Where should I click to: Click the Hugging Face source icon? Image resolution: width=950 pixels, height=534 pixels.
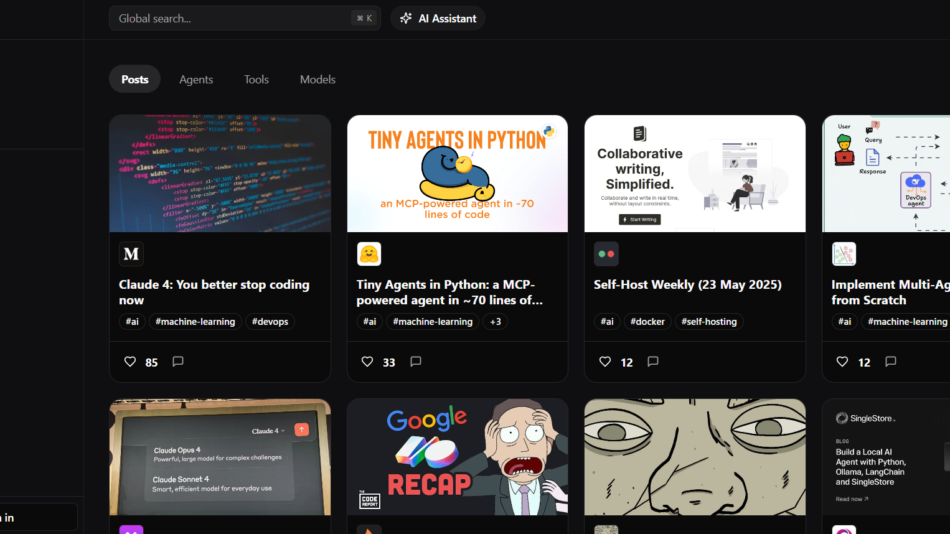[x=369, y=254]
